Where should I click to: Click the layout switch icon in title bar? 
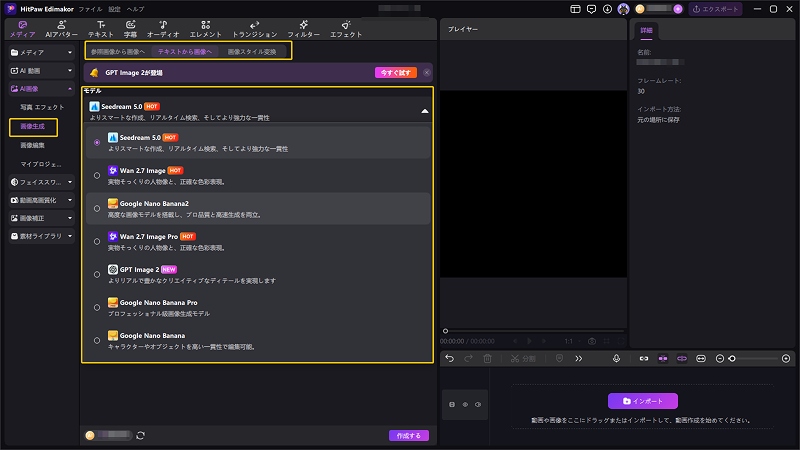[575, 9]
